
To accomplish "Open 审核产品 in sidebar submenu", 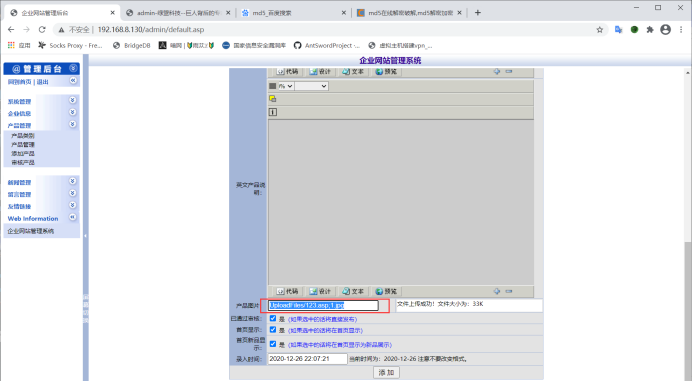I will (x=23, y=162).
